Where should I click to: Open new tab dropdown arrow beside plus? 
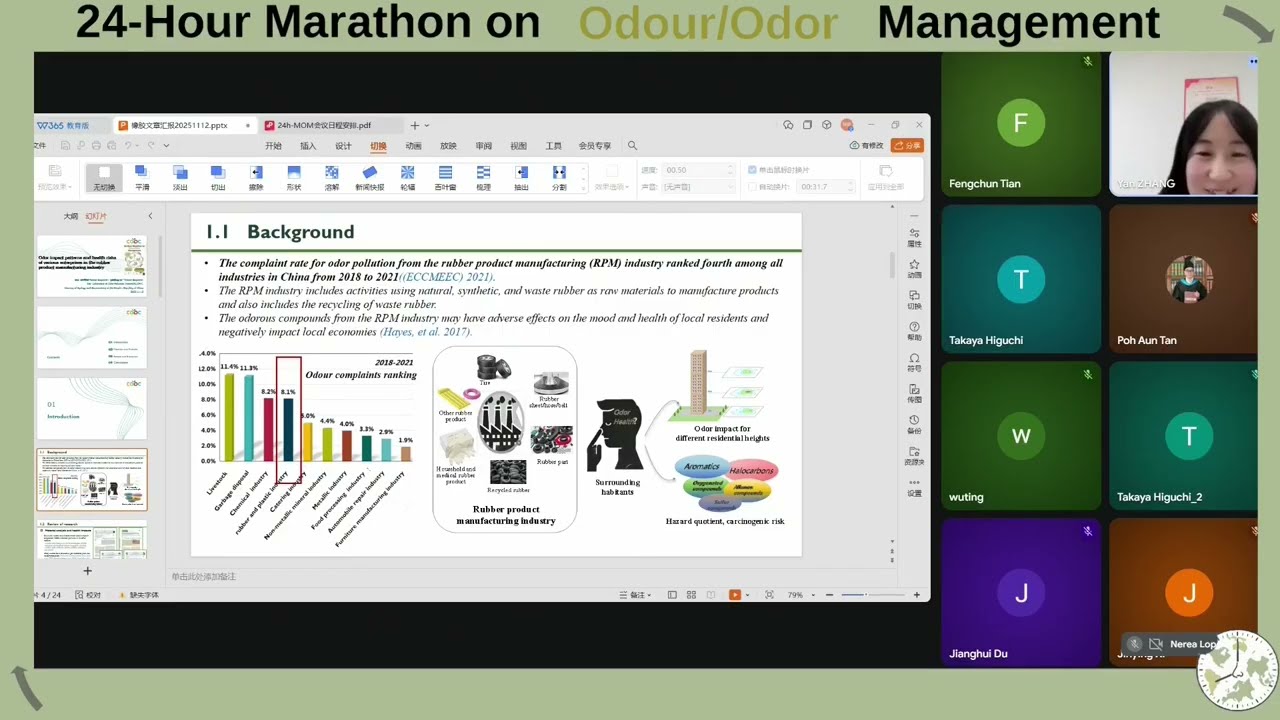coord(427,125)
